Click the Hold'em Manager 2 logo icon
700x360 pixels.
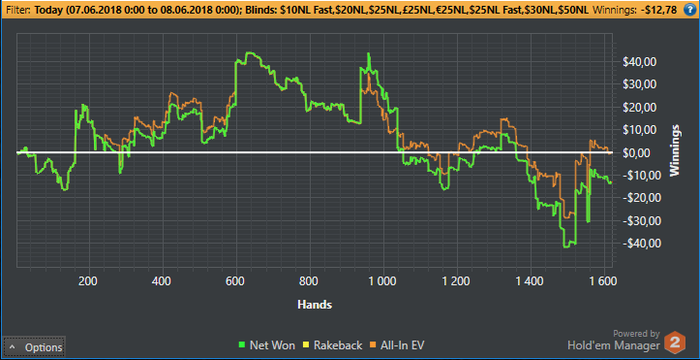[674, 343]
